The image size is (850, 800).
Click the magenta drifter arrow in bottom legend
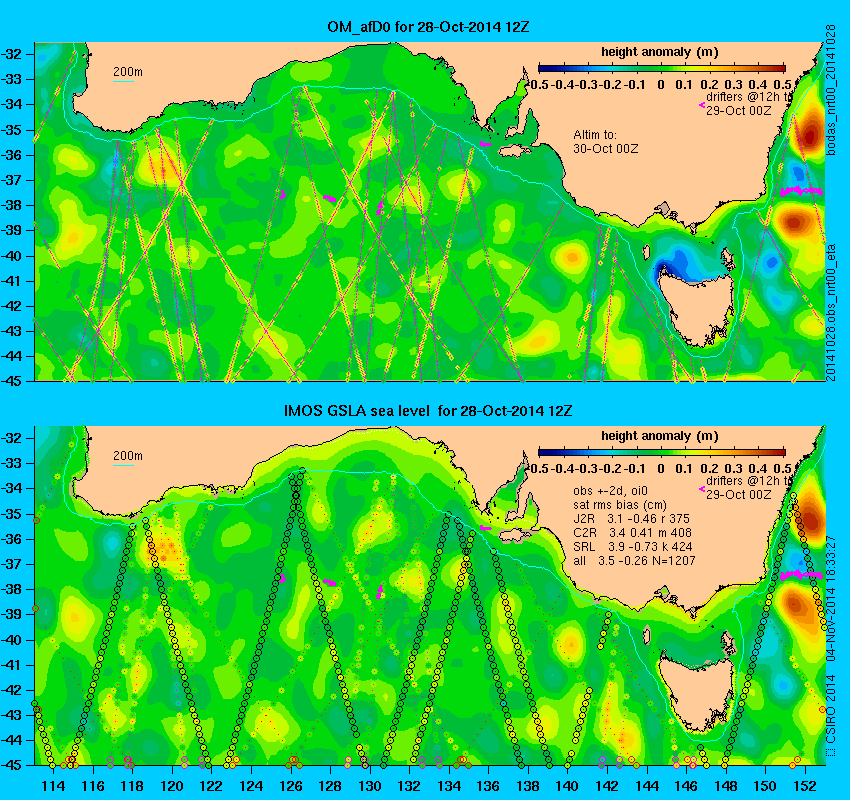[701, 489]
